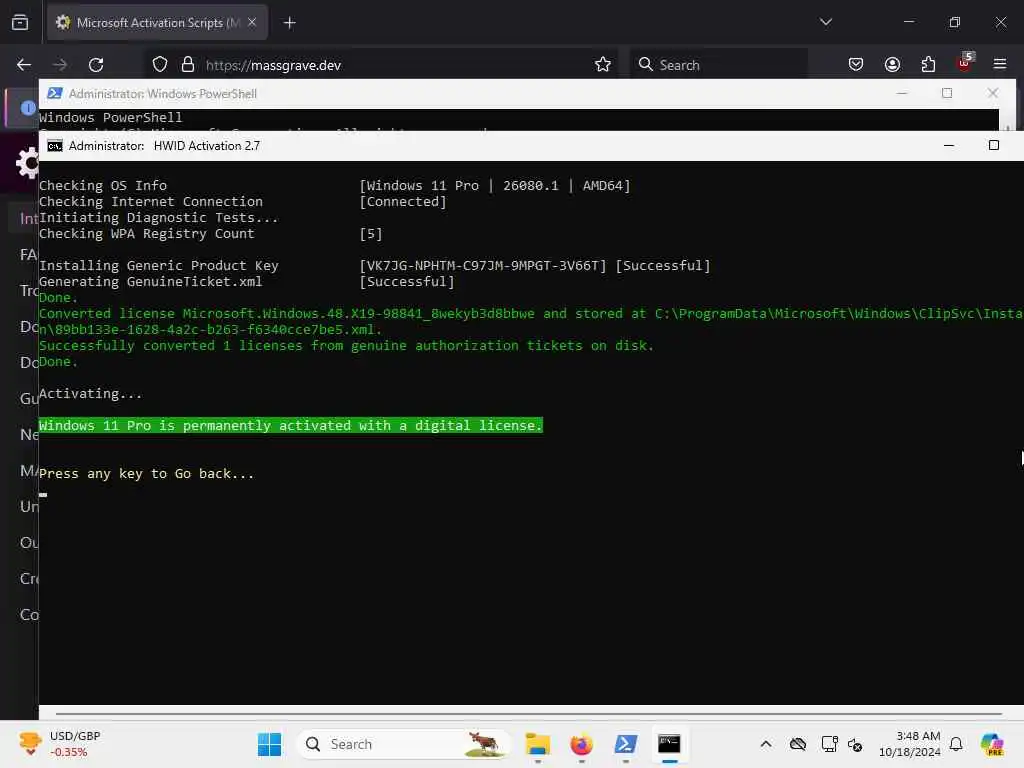1024x768 pixels.
Task: Open Firefox account icon
Action: point(892,65)
